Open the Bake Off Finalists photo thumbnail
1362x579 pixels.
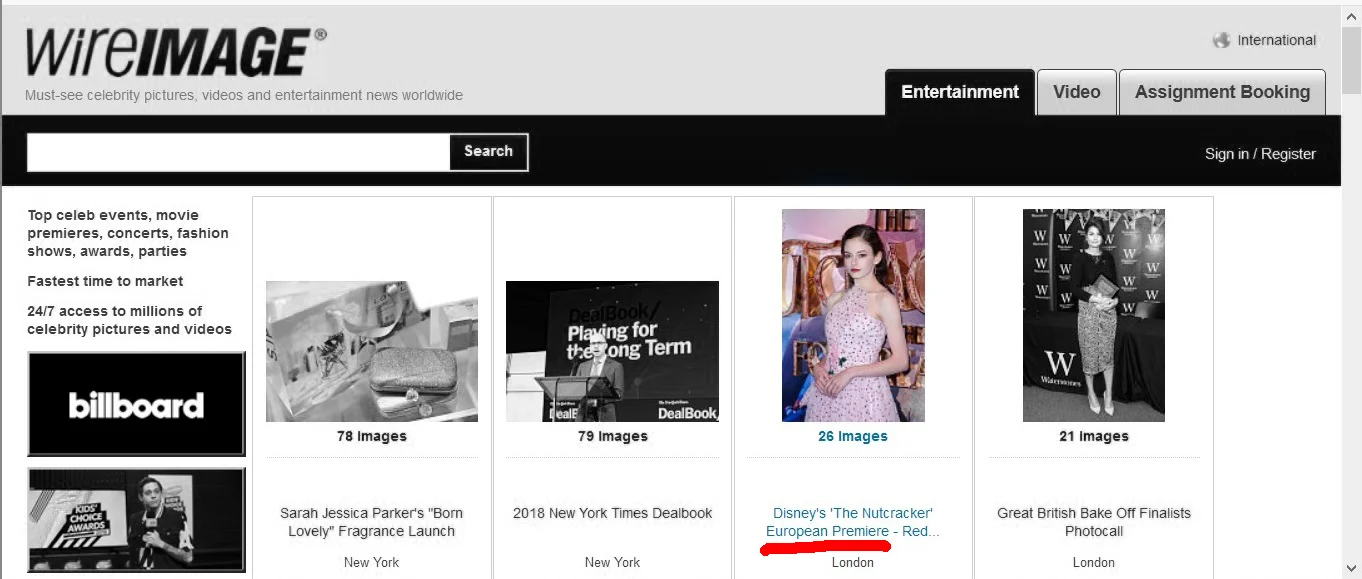(1094, 315)
